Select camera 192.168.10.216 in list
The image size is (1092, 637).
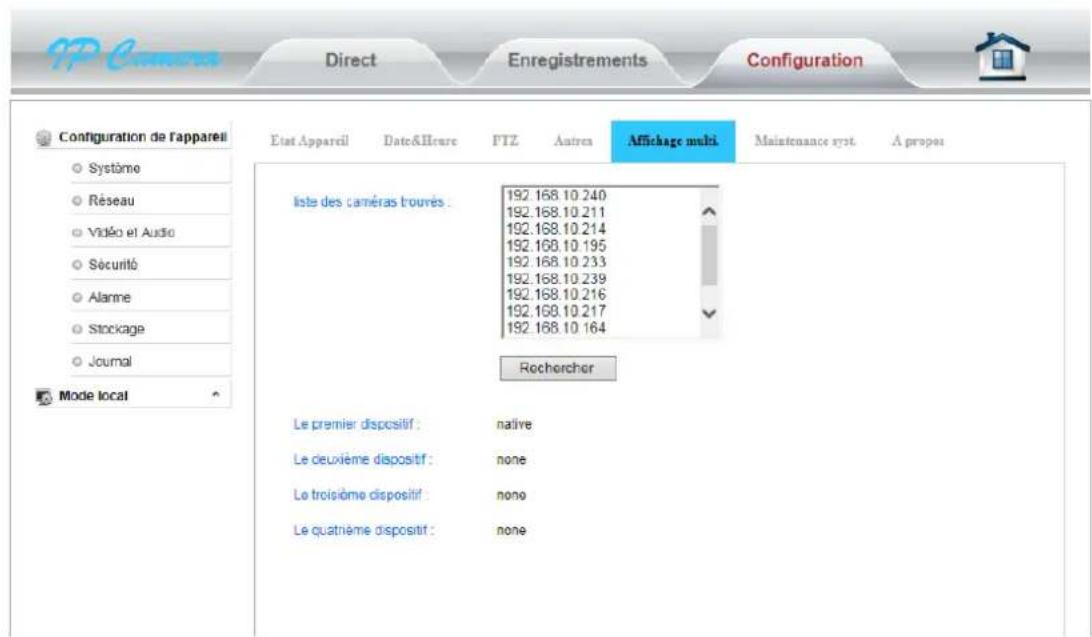(x=556, y=294)
